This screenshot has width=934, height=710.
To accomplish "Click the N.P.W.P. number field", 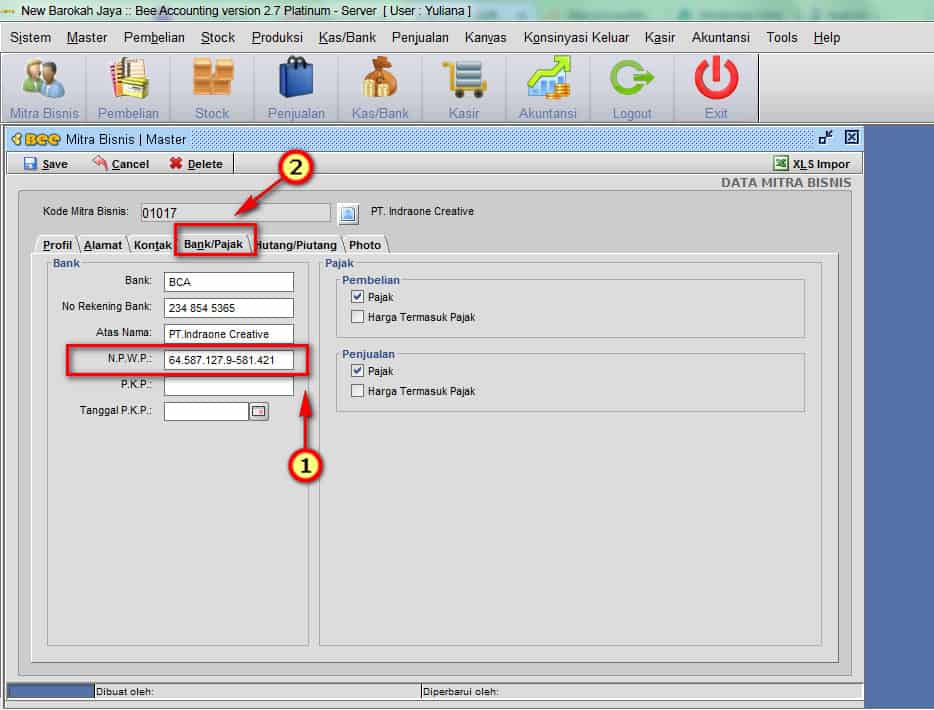I will 229,360.
